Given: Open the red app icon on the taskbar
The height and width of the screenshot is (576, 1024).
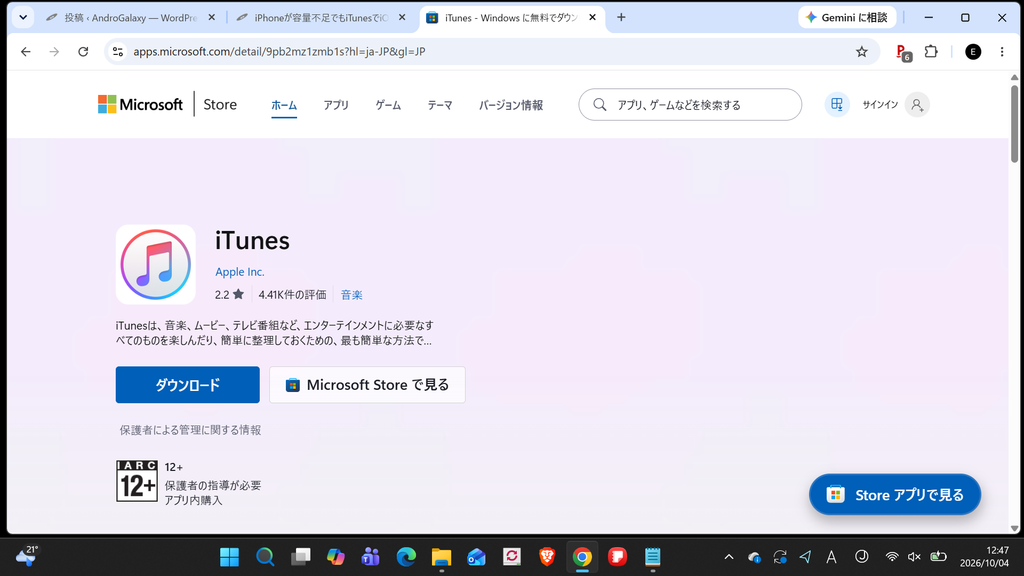Looking at the screenshot, I should (x=617, y=557).
